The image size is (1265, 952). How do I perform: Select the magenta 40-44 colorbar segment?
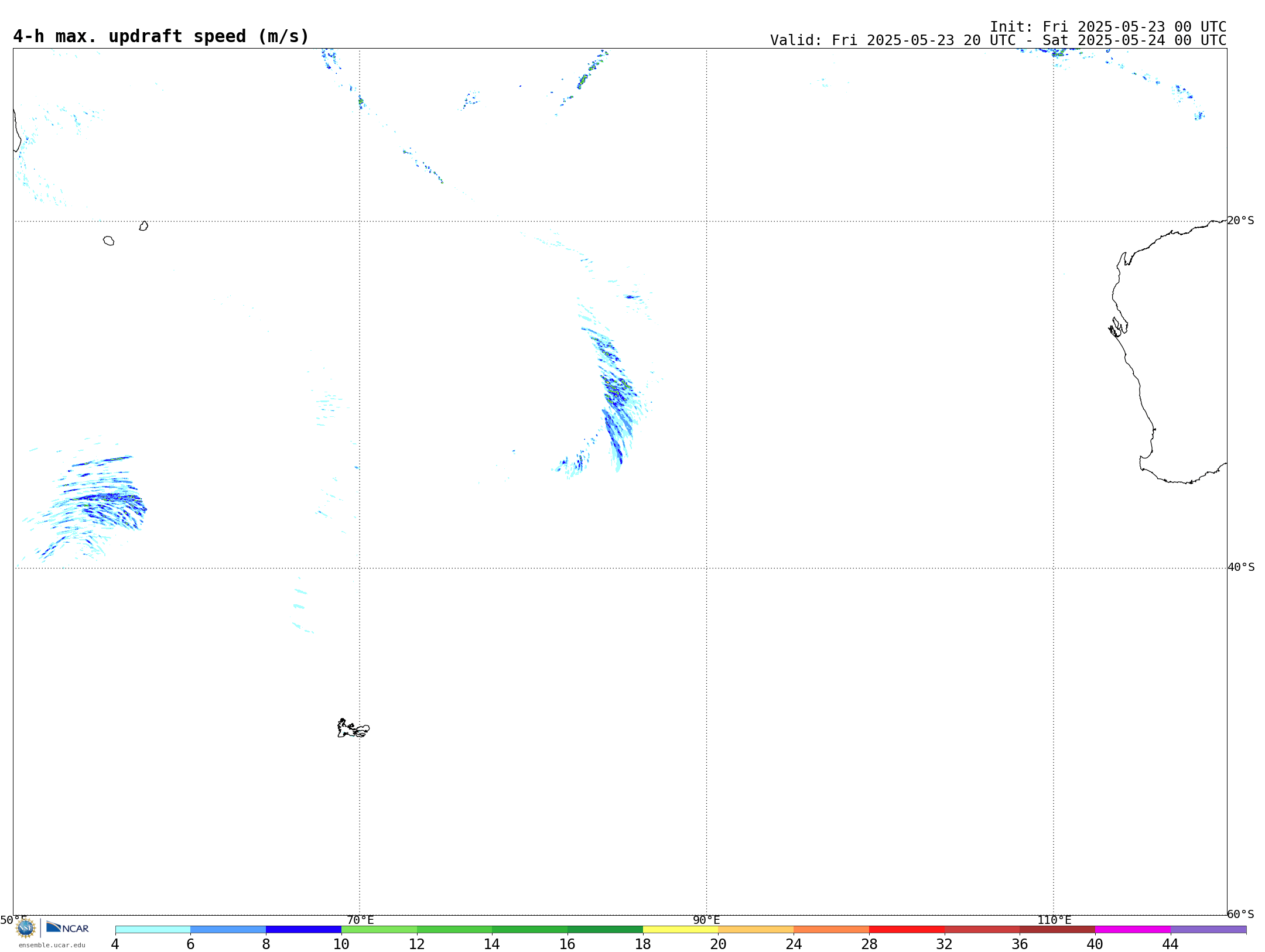(1133, 930)
